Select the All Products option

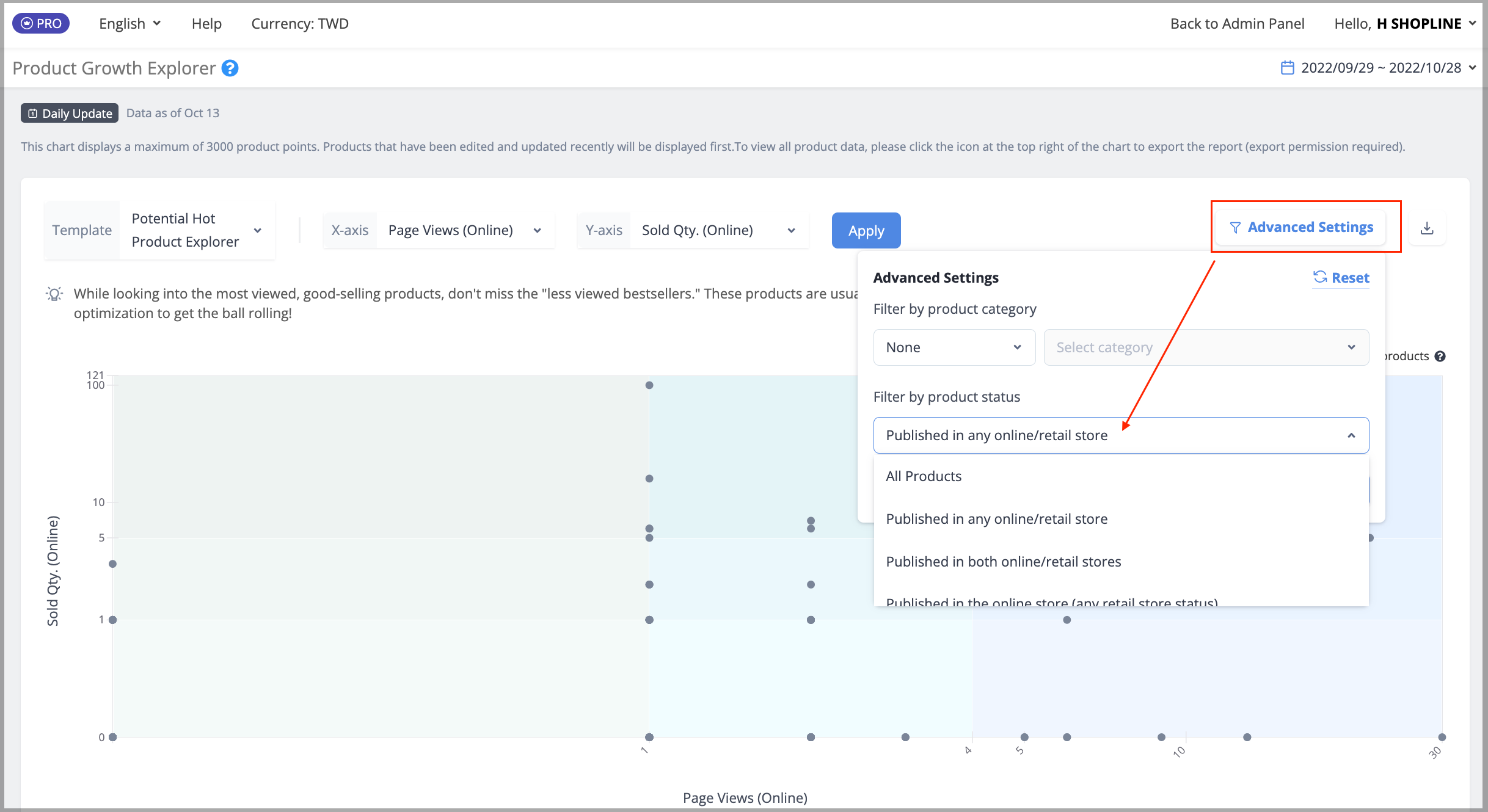click(1121, 476)
